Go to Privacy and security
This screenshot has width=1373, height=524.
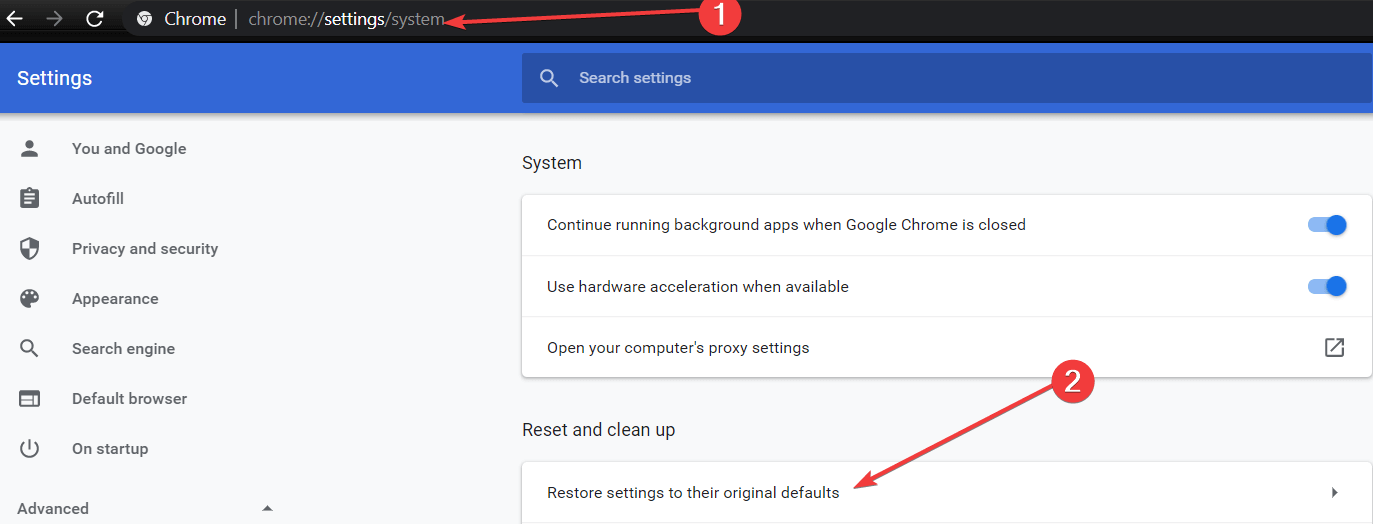145,249
